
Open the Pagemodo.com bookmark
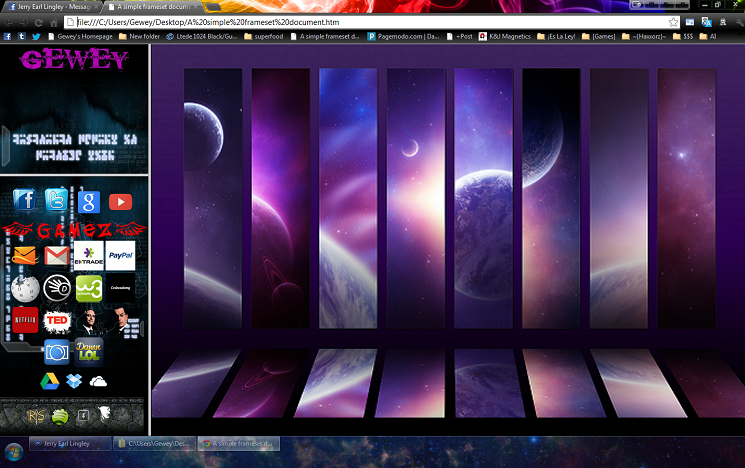(x=404, y=36)
